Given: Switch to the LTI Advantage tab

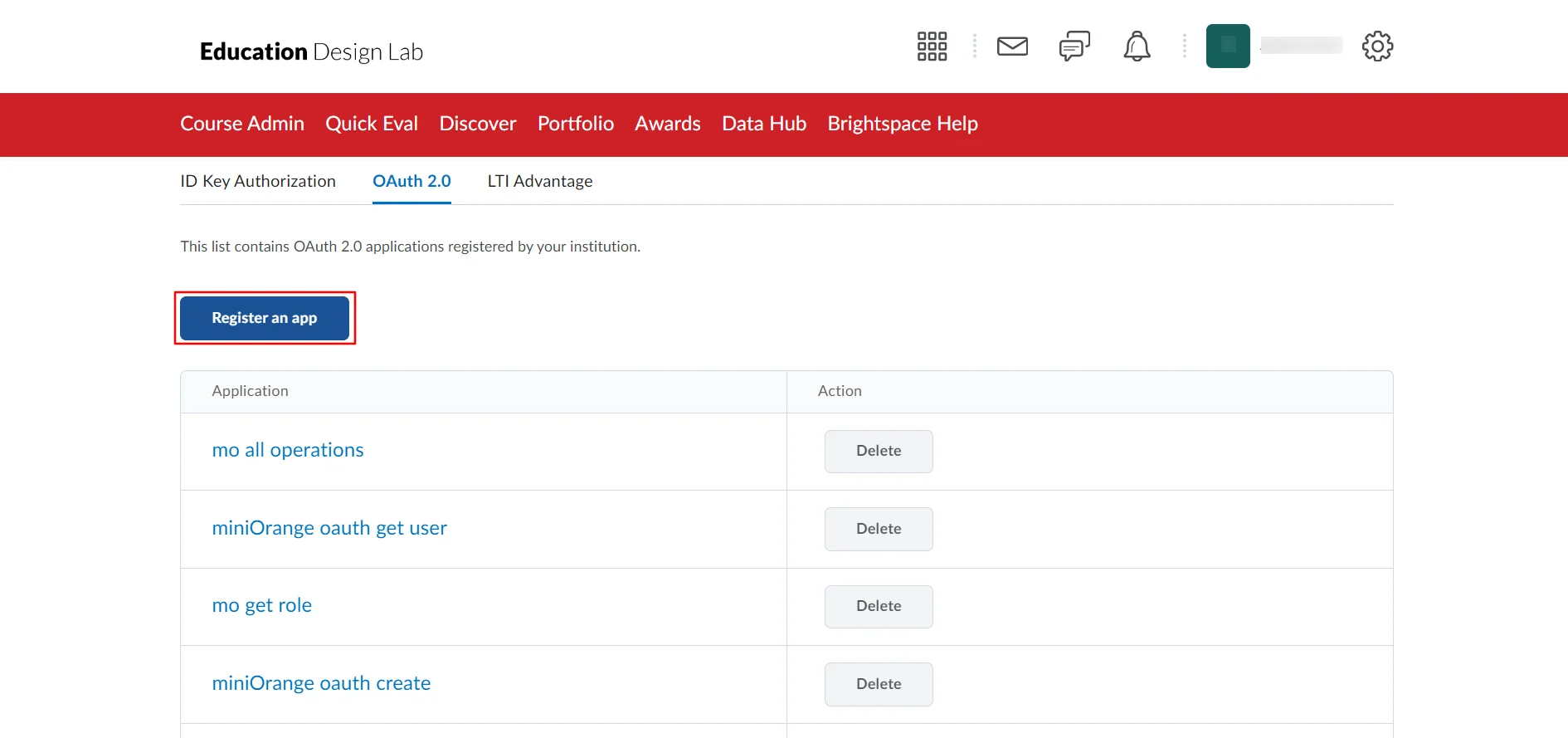Looking at the screenshot, I should click(x=540, y=181).
